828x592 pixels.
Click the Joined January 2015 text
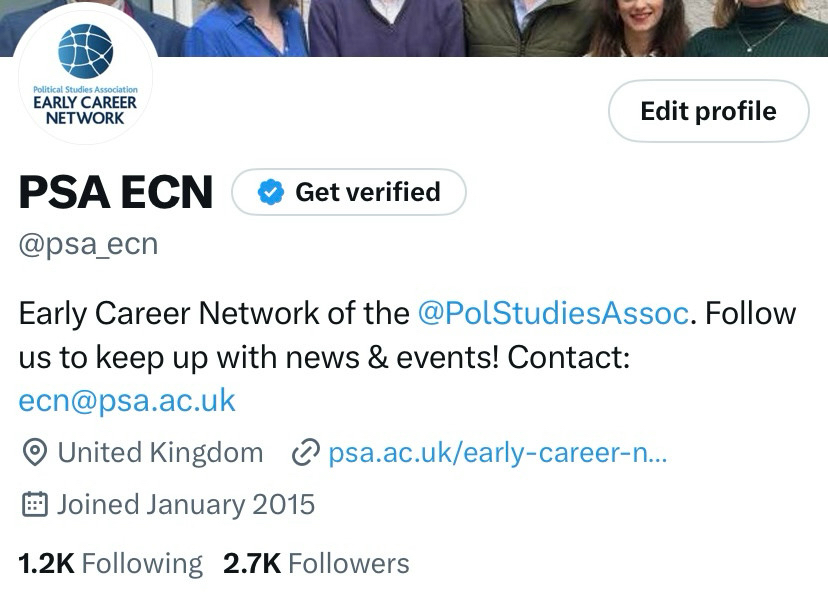[186, 504]
